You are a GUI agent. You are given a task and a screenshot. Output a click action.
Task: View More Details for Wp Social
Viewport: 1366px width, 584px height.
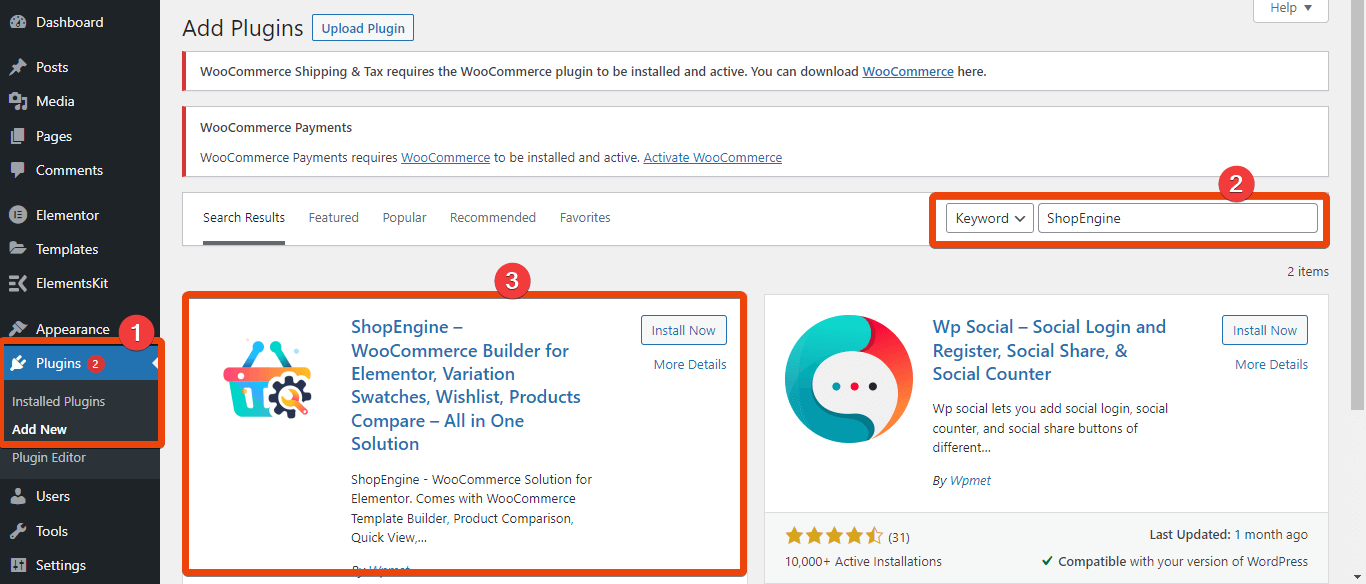1271,365
